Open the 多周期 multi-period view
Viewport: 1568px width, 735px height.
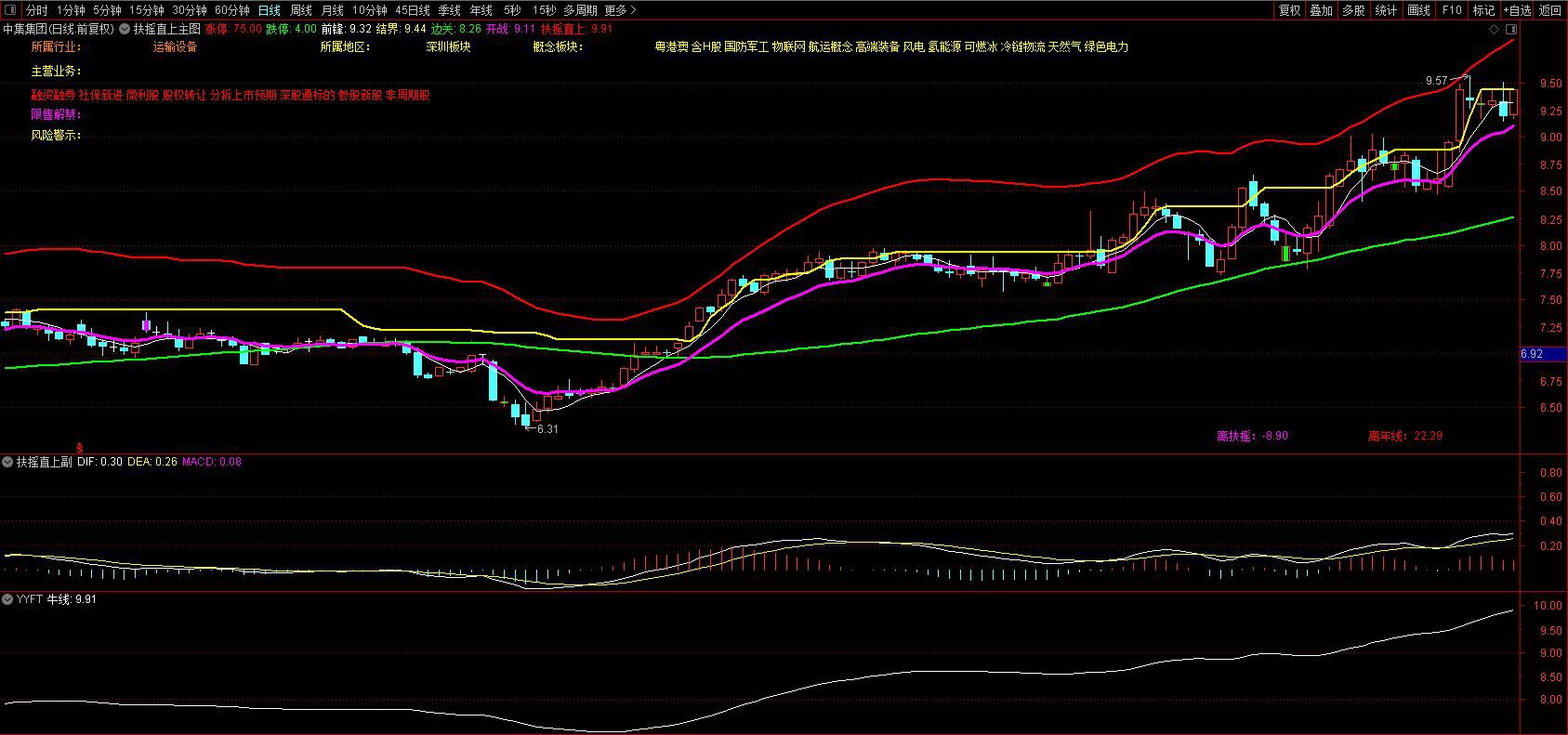[x=580, y=10]
